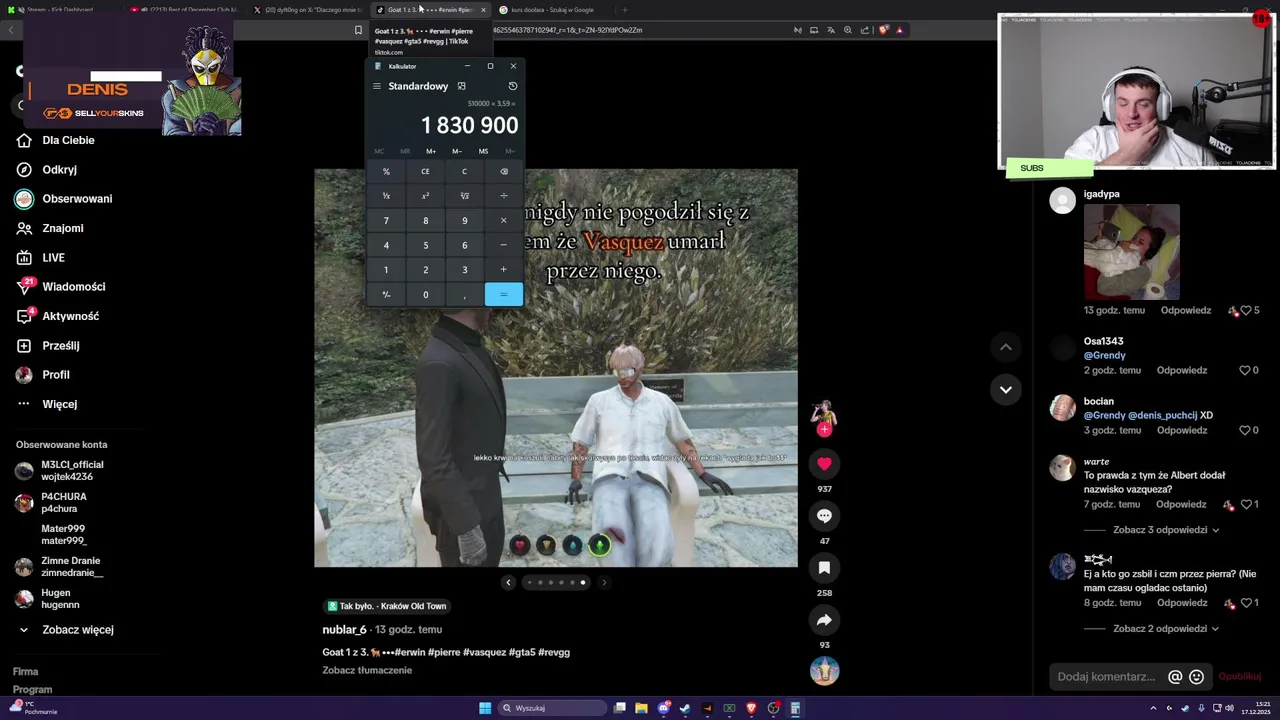Click Calculator digit 7 key

(386, 220)
